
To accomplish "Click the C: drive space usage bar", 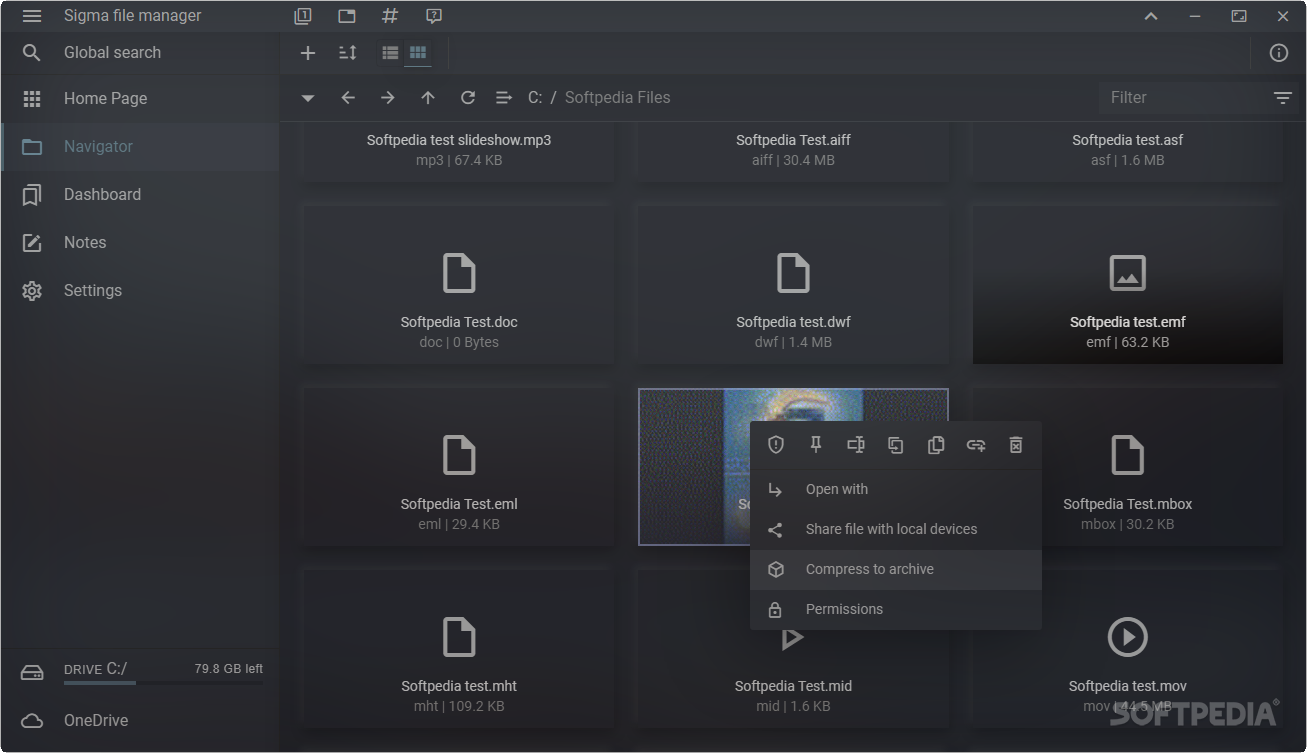I will [163, 683].
